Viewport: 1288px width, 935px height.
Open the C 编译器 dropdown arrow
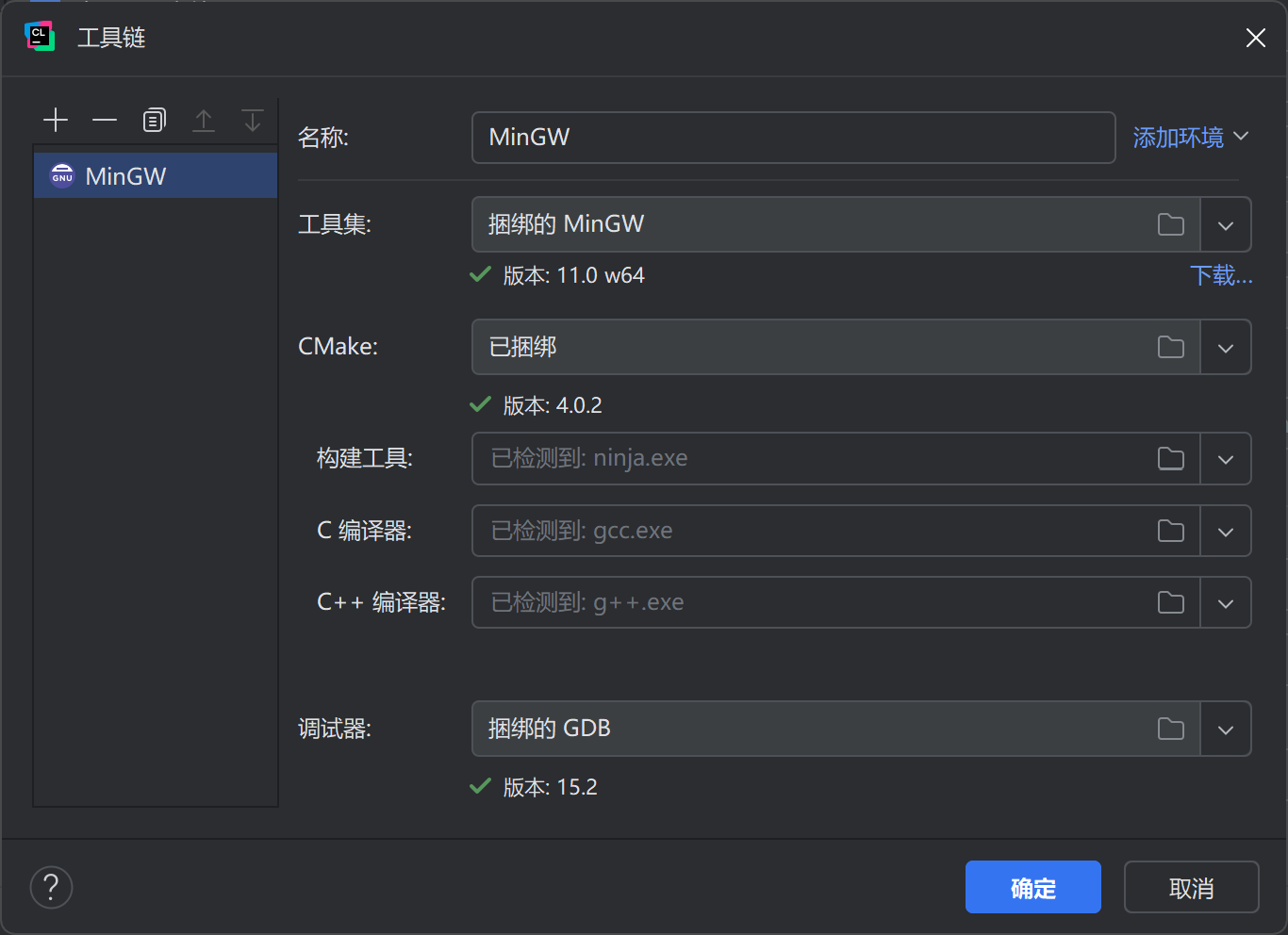[x=1226, y=532]
